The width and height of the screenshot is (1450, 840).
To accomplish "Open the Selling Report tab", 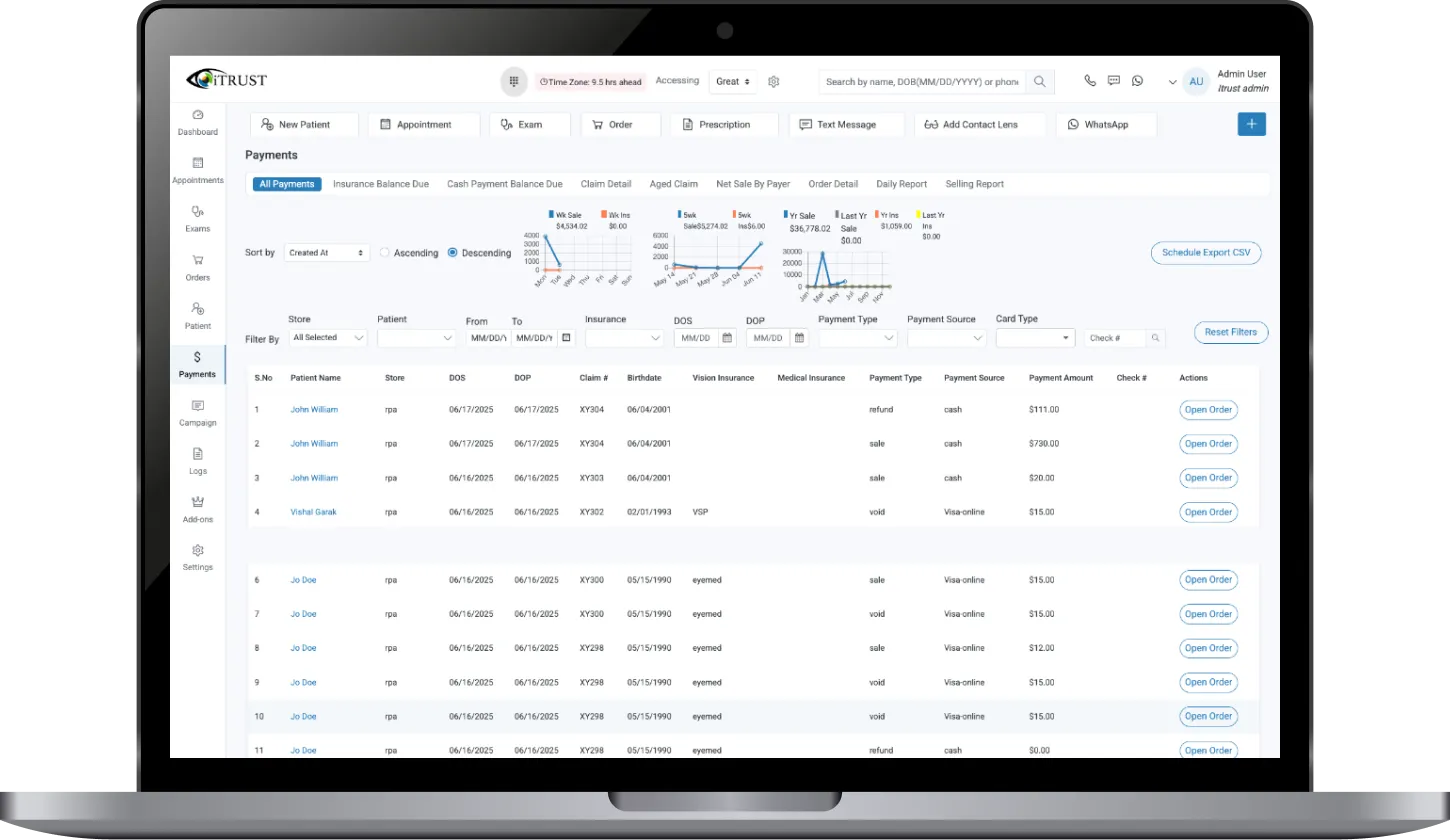I will 975,184.
